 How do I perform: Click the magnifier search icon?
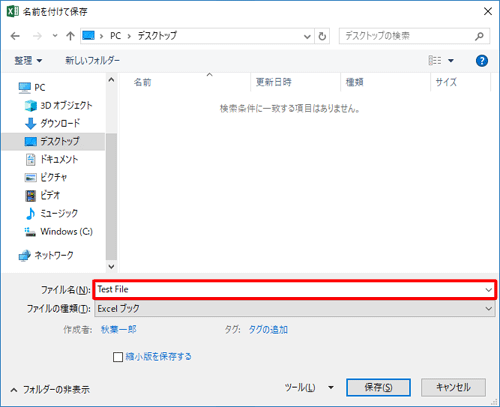479,36
